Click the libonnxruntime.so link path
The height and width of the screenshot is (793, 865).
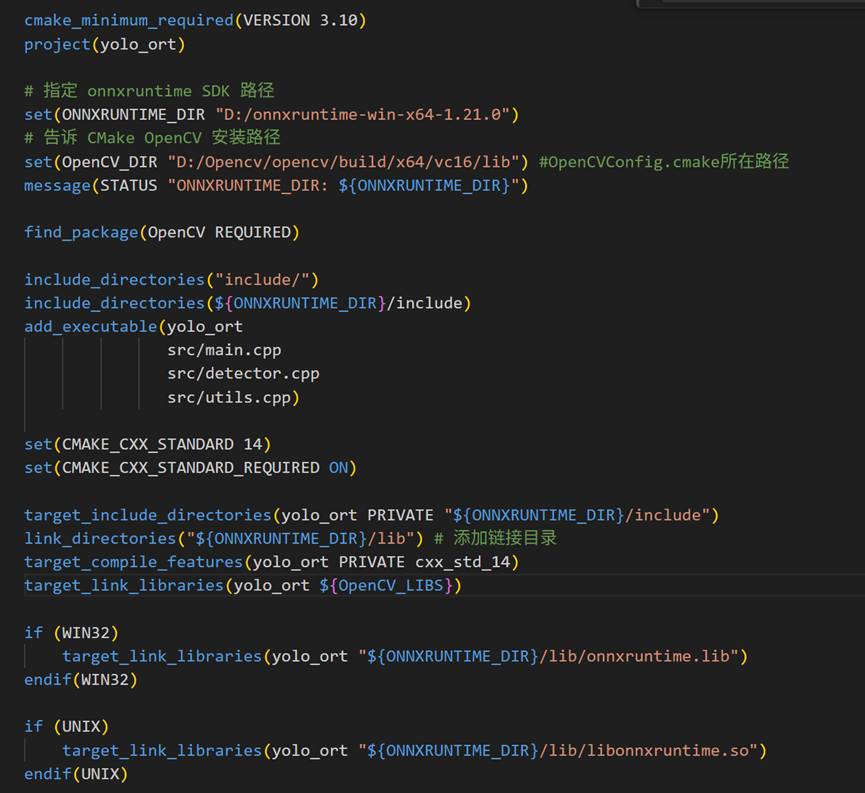coord(558,751)
